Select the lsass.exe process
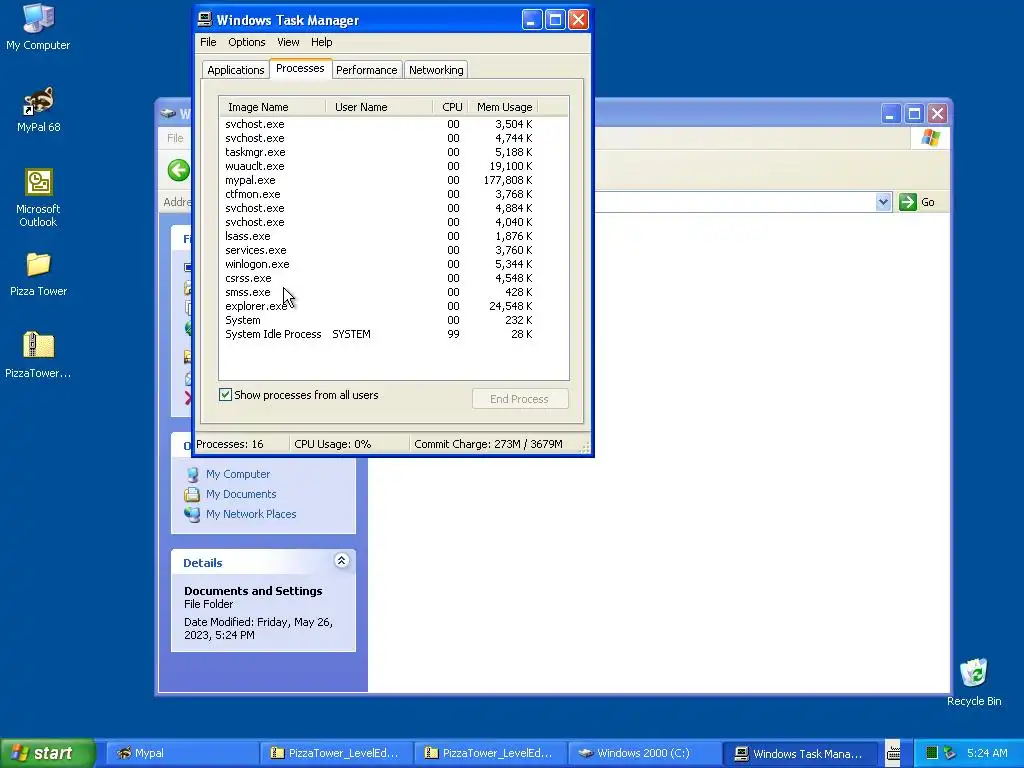 click(x=379, y=236)
